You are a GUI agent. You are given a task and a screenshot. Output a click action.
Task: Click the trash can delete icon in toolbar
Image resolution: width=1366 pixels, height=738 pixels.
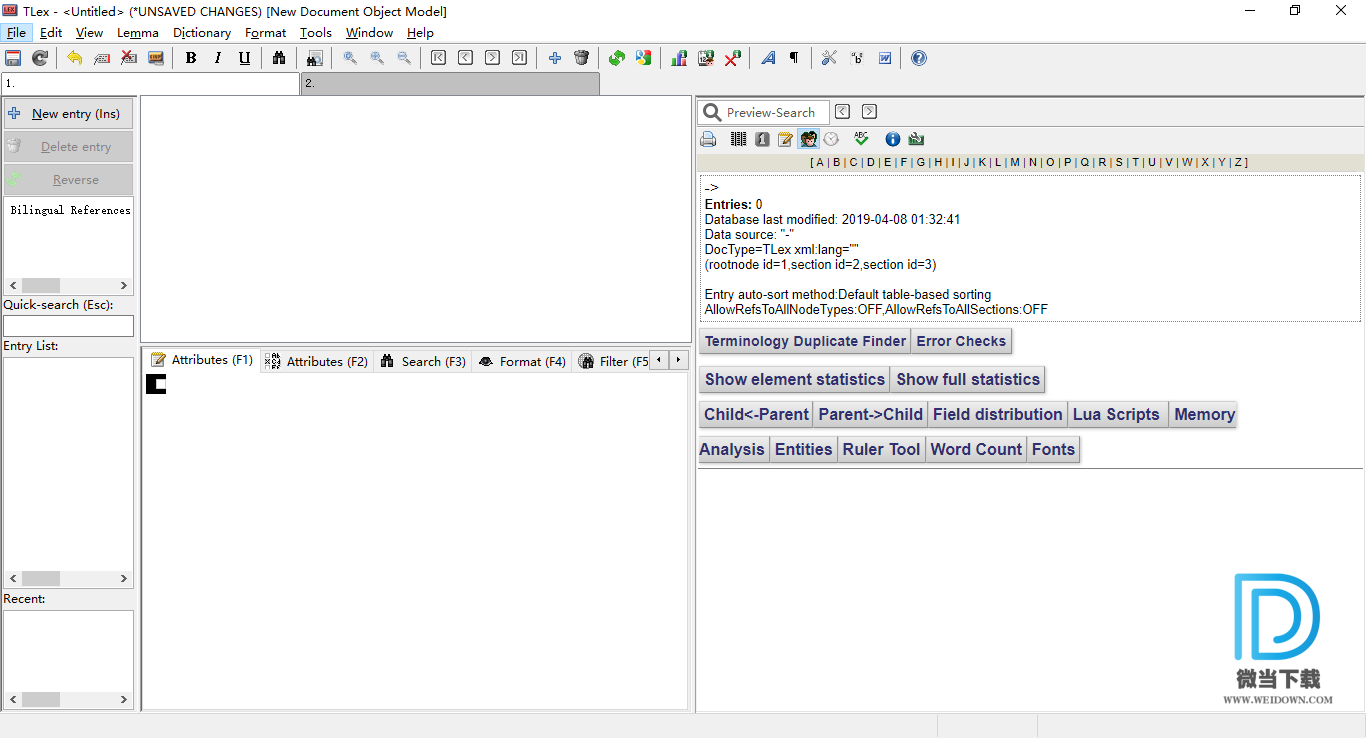581,58
